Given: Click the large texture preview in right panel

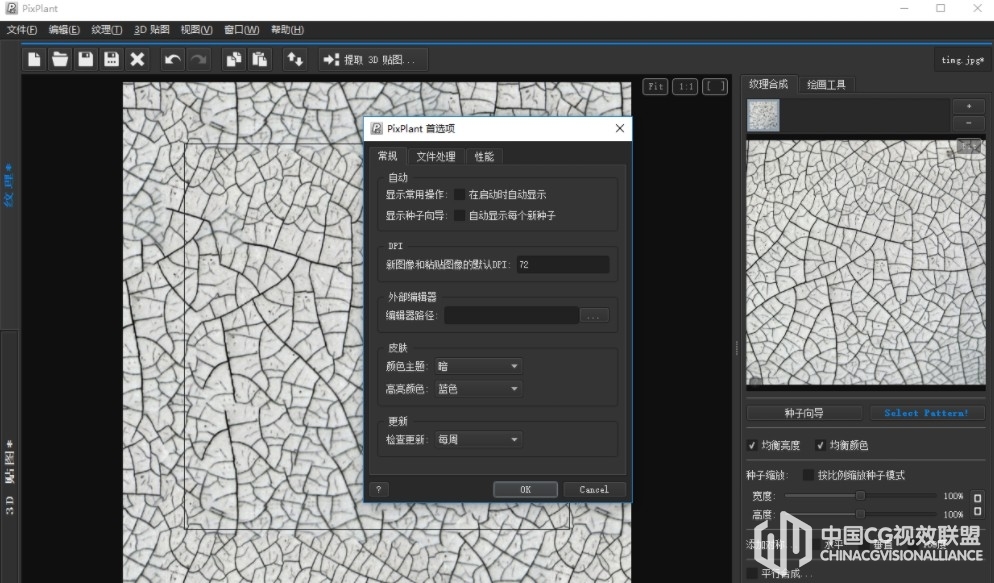Looking at the screenshot, I should click(x=865, y=263).
